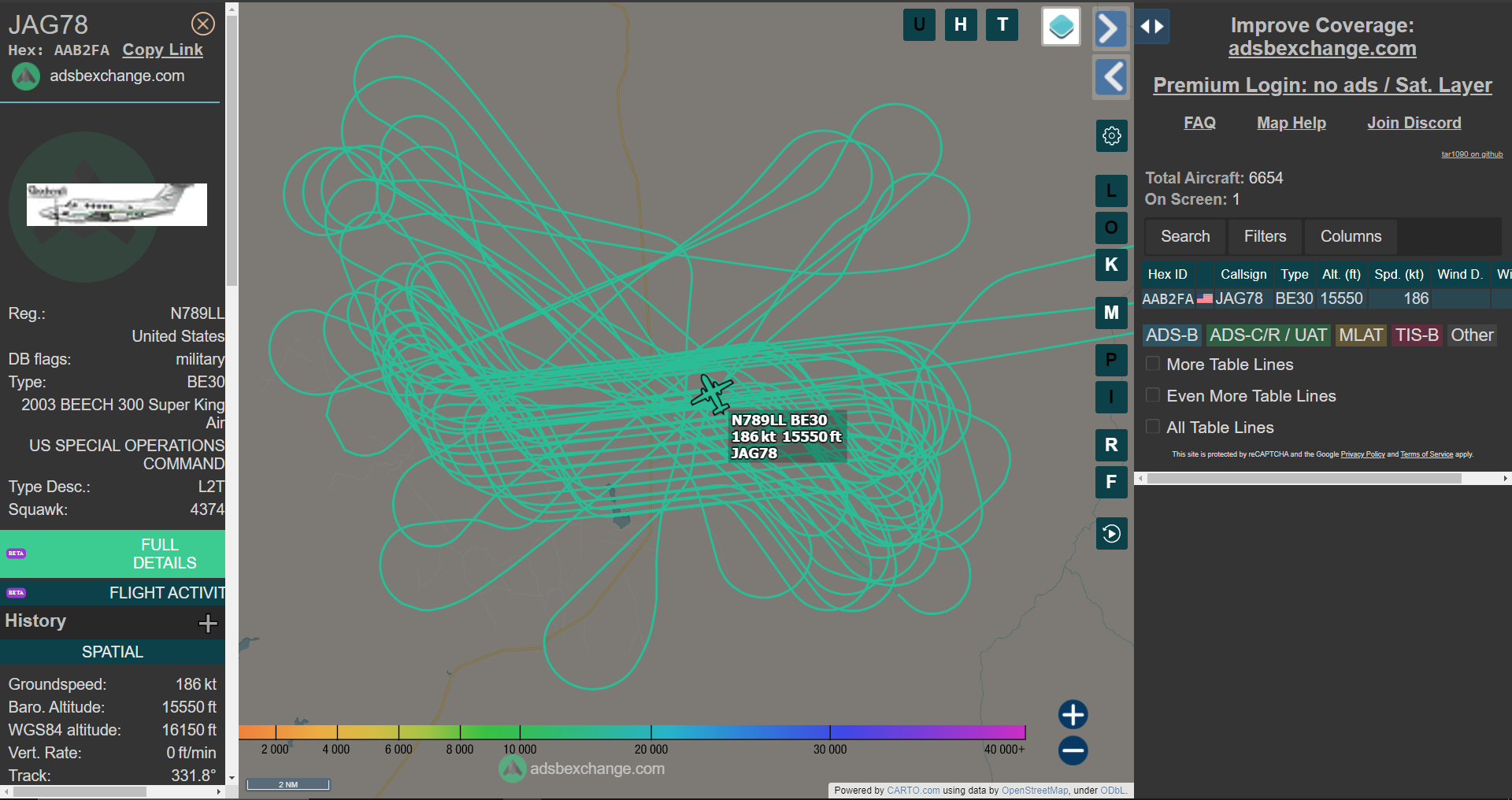The image size is (1512, 800).
Task: Click the H map toggle button
Action: point(961,24)
